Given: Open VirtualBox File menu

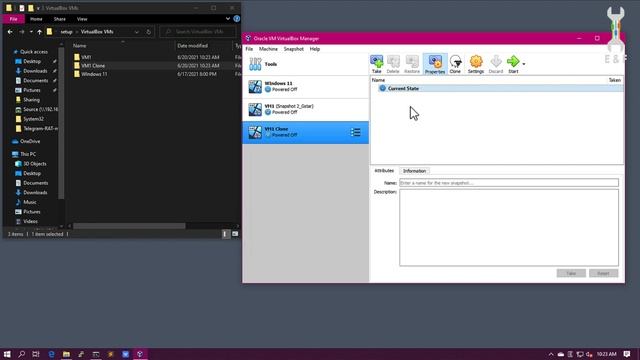Looking at the screenshot, I should 249,49.
